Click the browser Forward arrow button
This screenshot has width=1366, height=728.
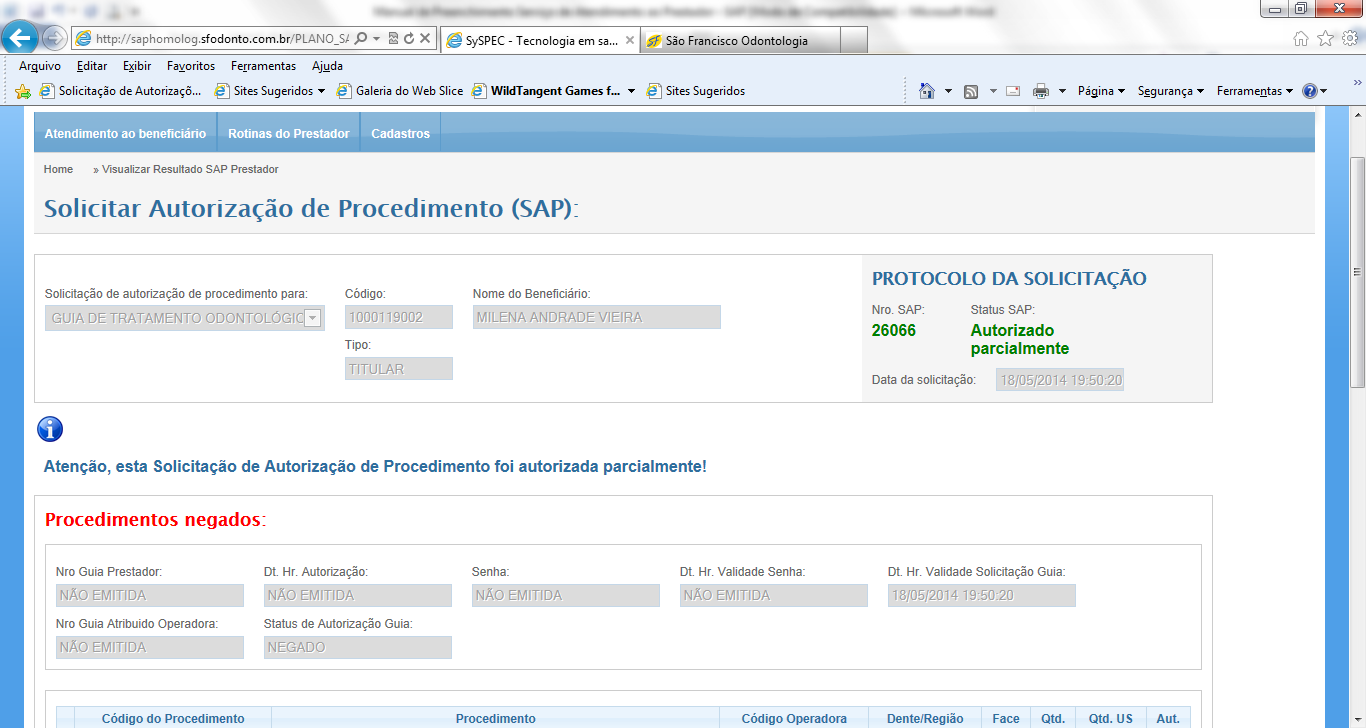[x=54, y=38]
